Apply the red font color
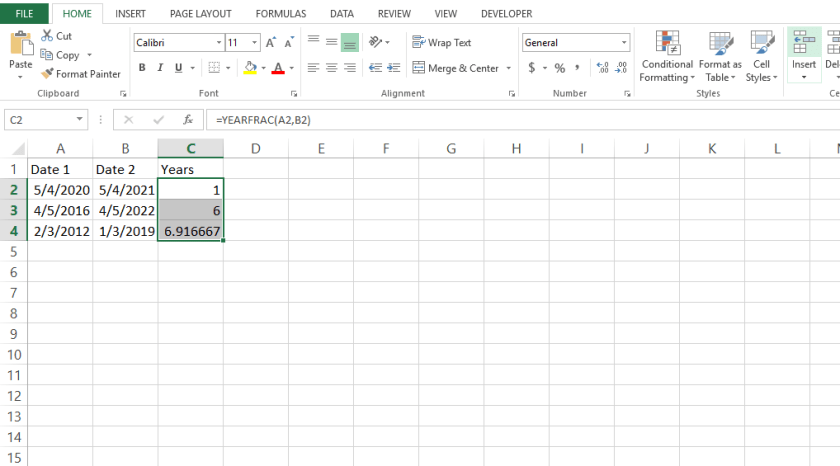The height and width of the screenshot is (466, 840). [278, 68]
